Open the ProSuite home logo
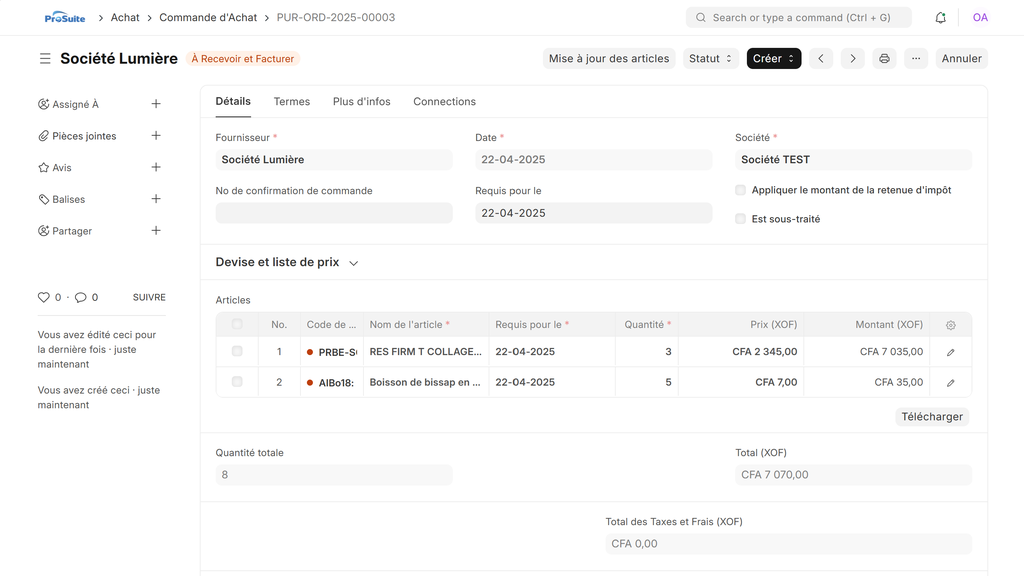Image resolution: width=1024 pixels, height=576 pixels. (x=65, y=18)
